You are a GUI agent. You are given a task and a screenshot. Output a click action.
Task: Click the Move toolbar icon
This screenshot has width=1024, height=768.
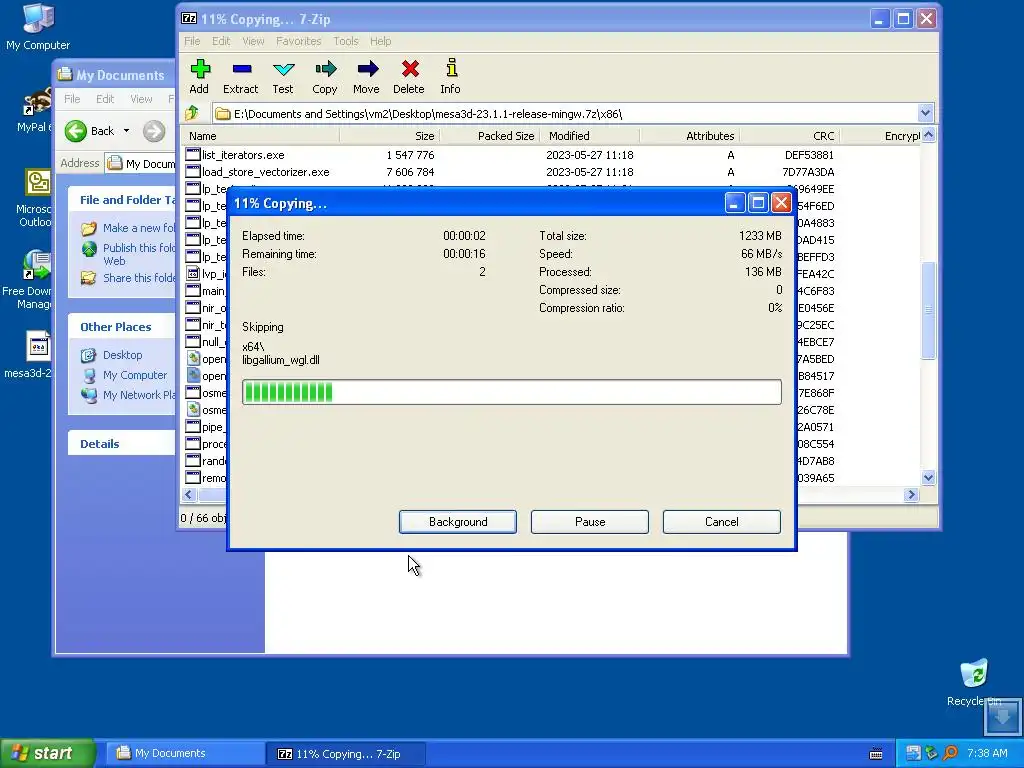tap(366, 76)
